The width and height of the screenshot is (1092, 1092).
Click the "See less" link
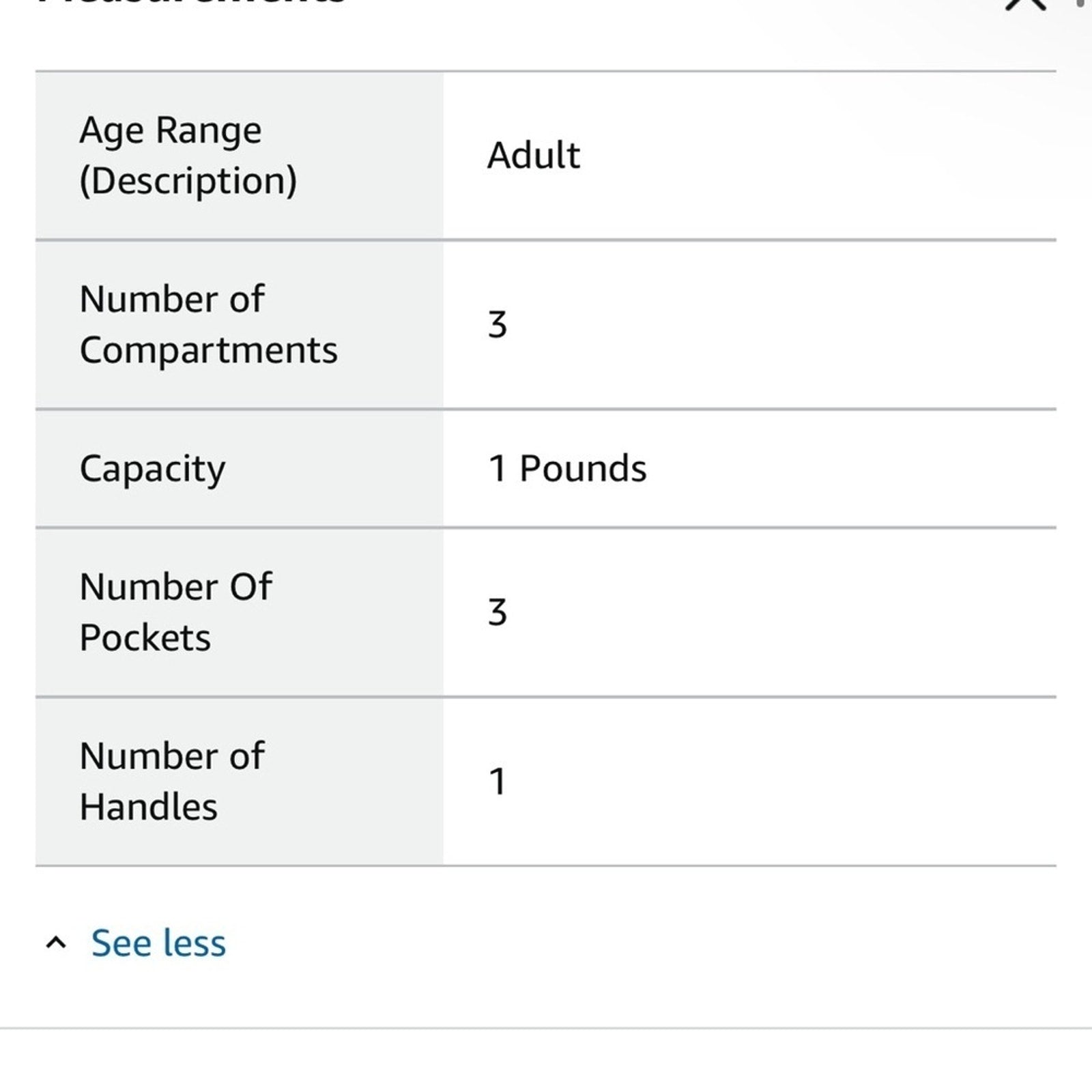pyautogui.click(x=158, y=943)
